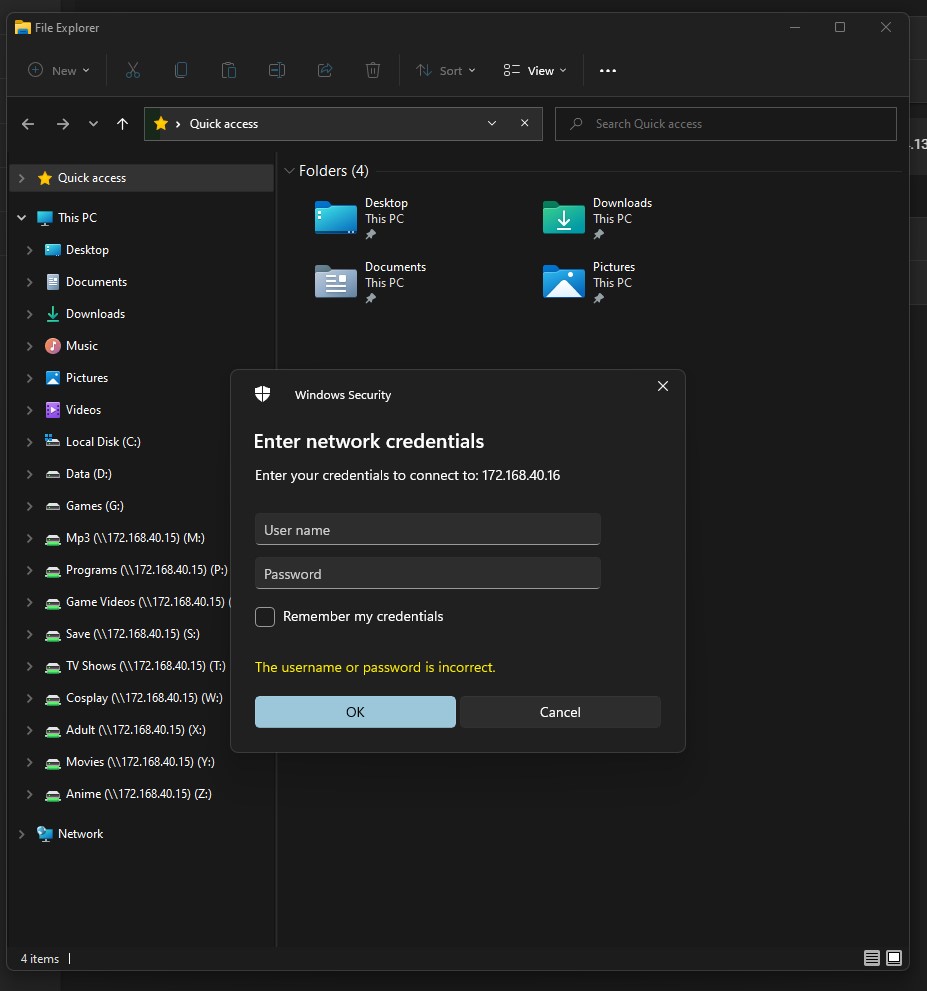Viewport: 927px width, 991px height.
Task: Expand the Anime (Z:) network drive node
Action: tap(29, 794)
